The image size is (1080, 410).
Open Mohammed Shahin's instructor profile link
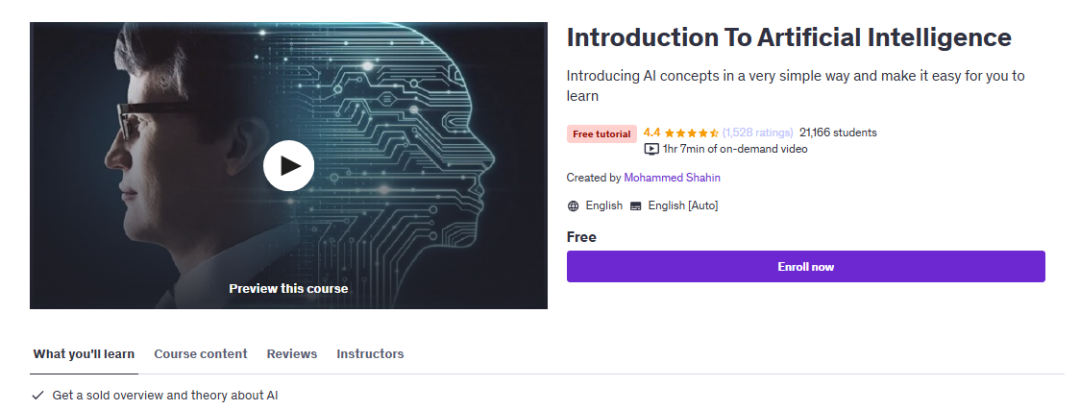pos(672,178)
